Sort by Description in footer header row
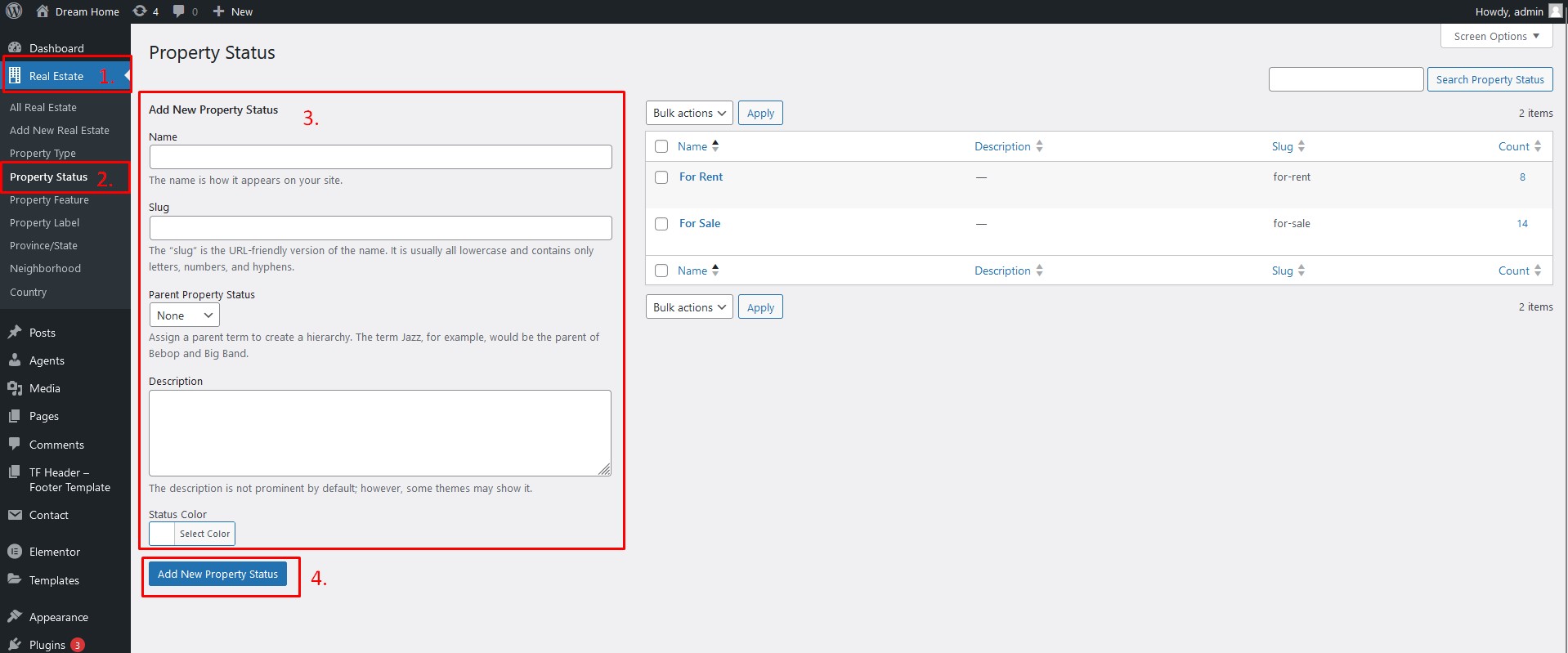This screenshot has height=653, width=1568. (x=1009, y=271)
